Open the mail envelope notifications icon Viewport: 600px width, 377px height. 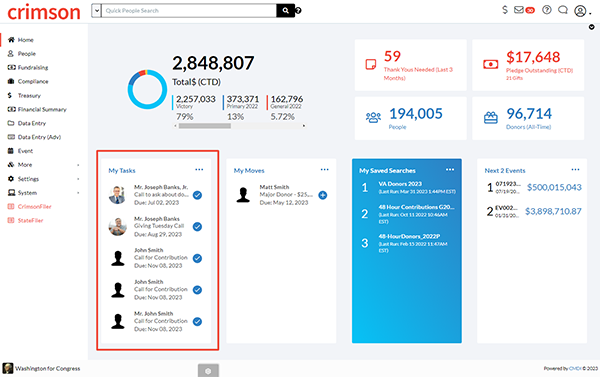pos(519,10)
